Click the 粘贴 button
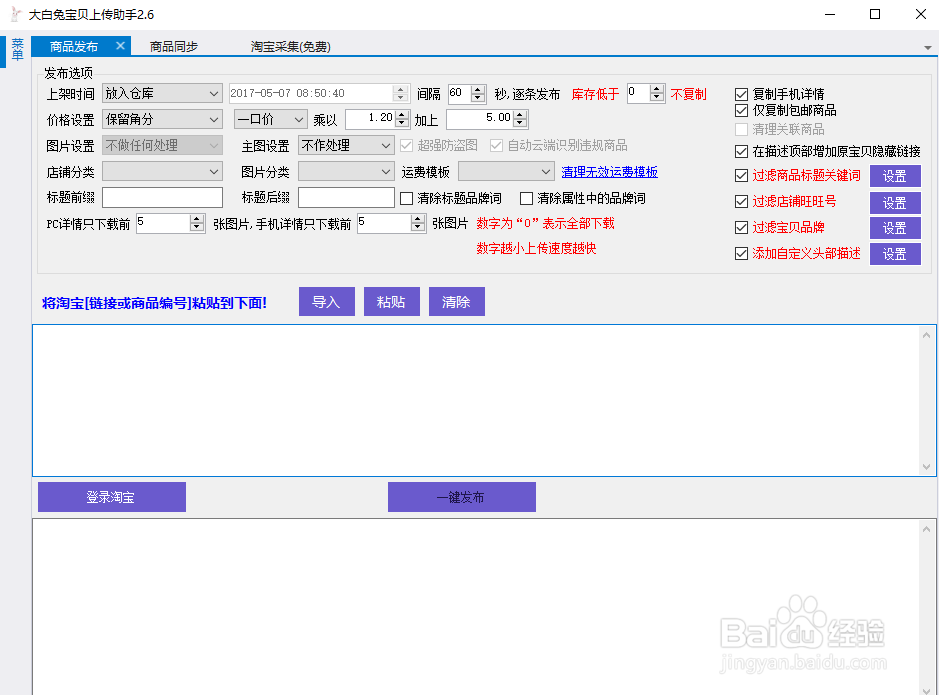This screenshot has height=695, width=939. 392,302
